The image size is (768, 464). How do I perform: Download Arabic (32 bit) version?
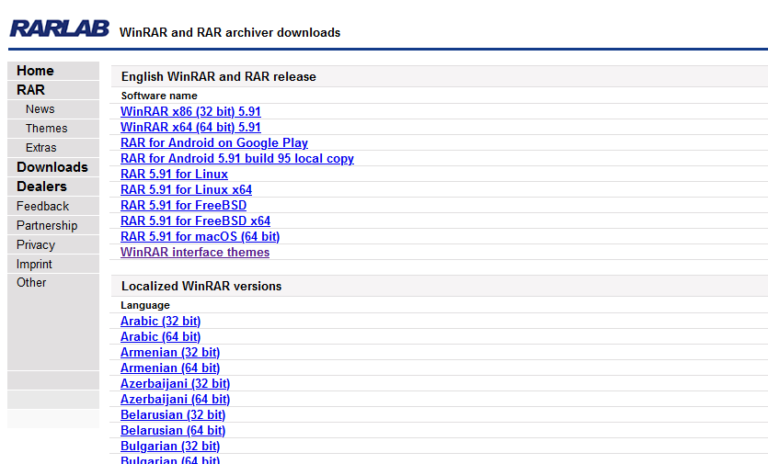pyautogui.click(x=161, y=321)
